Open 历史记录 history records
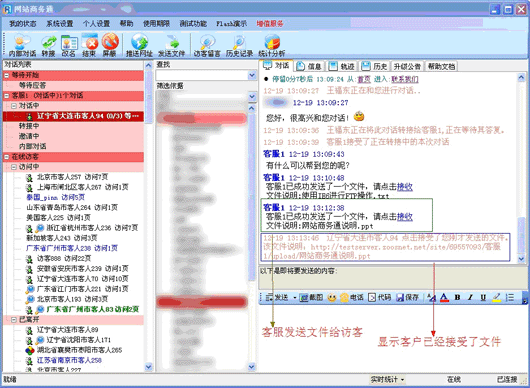This screenshot has width=530, height=388. click(239, 45)
